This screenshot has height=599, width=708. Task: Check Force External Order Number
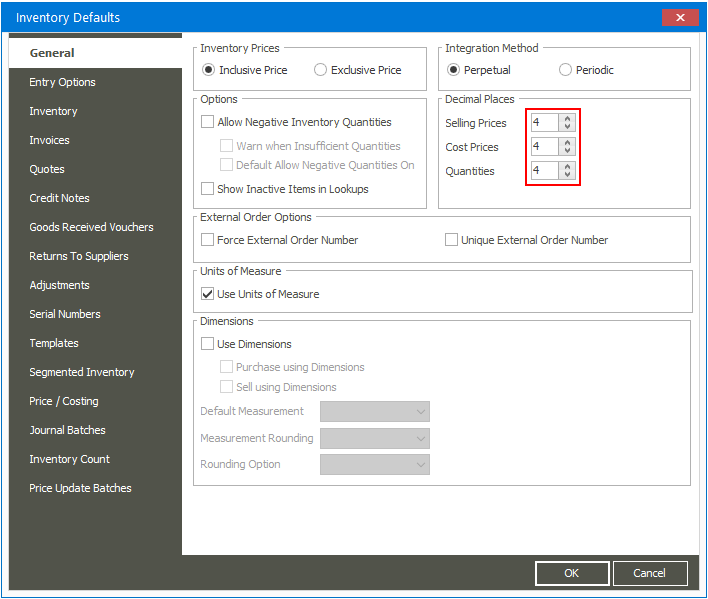click(x=208, y=240)
